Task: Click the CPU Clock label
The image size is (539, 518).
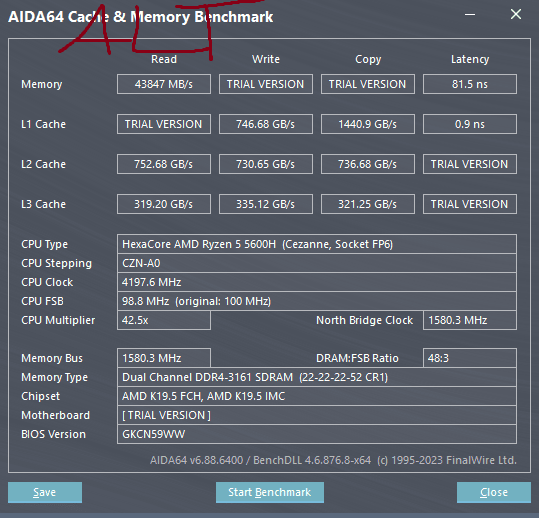Action: 47,282
